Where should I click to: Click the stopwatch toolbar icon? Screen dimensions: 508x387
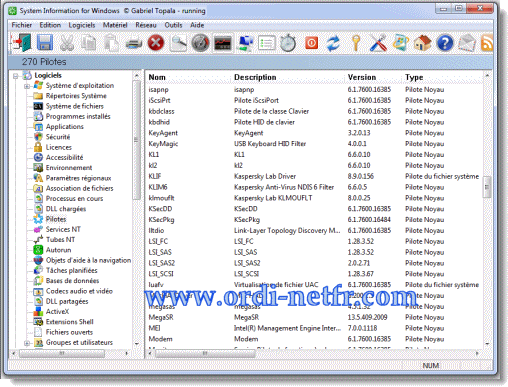click(288, 43)
